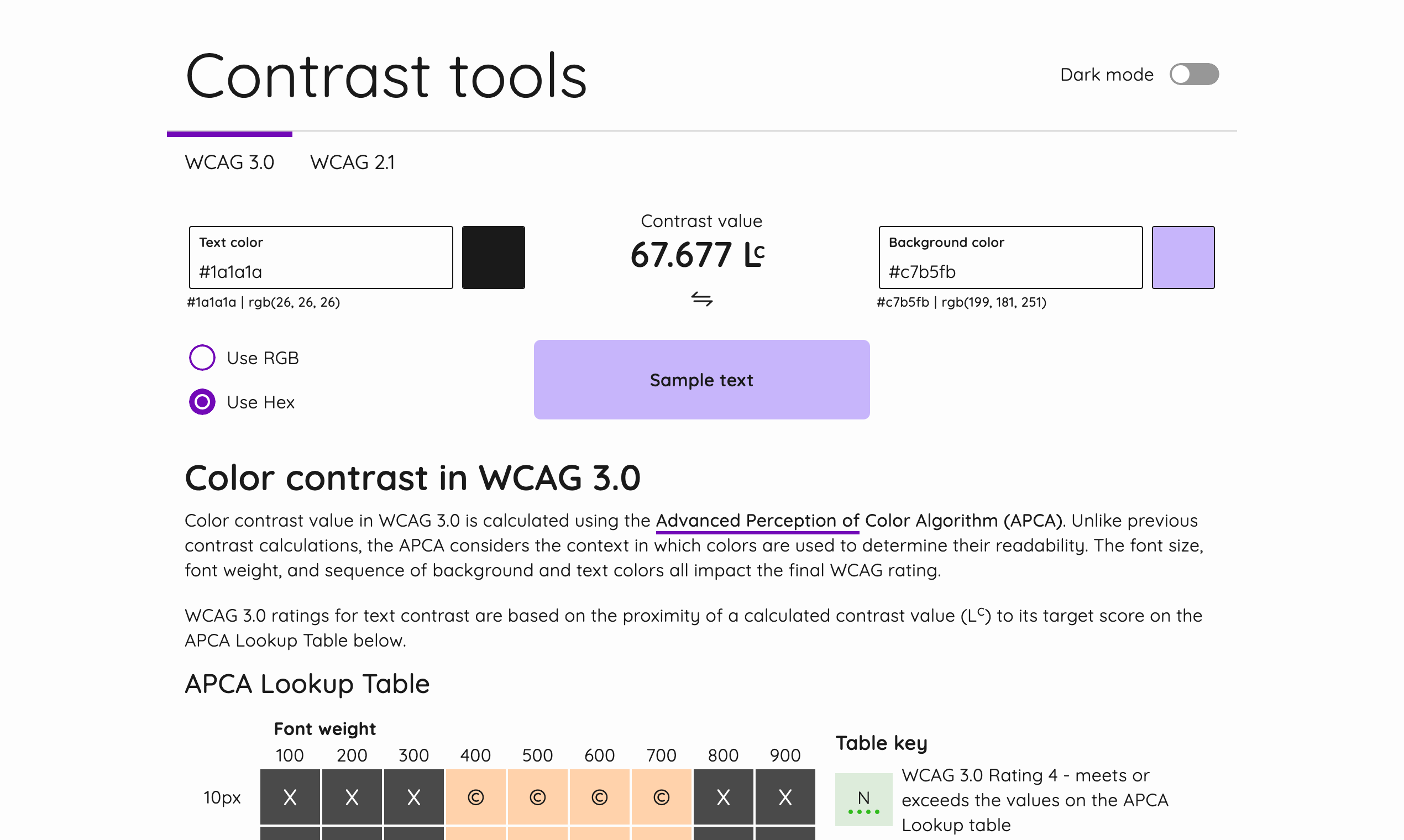Image resolution: width=1404 pixels, height=840 pixels.
Task: Select the black text color swatch
Action: pos(493,257)
